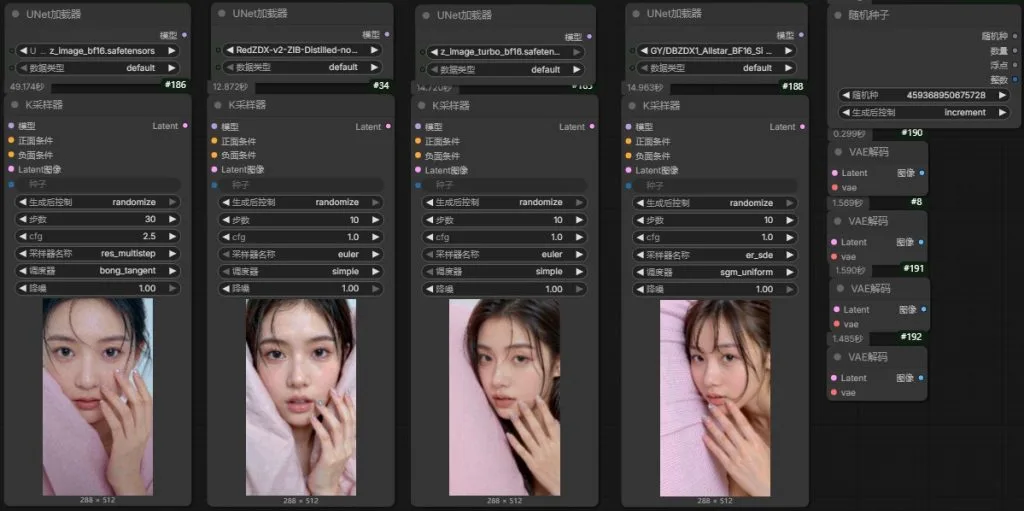Screen dimensions: 1024x511
Task: Open the RedZDX-v2-ZIB-Distilled model dropdown
Action: coord(302,50)
